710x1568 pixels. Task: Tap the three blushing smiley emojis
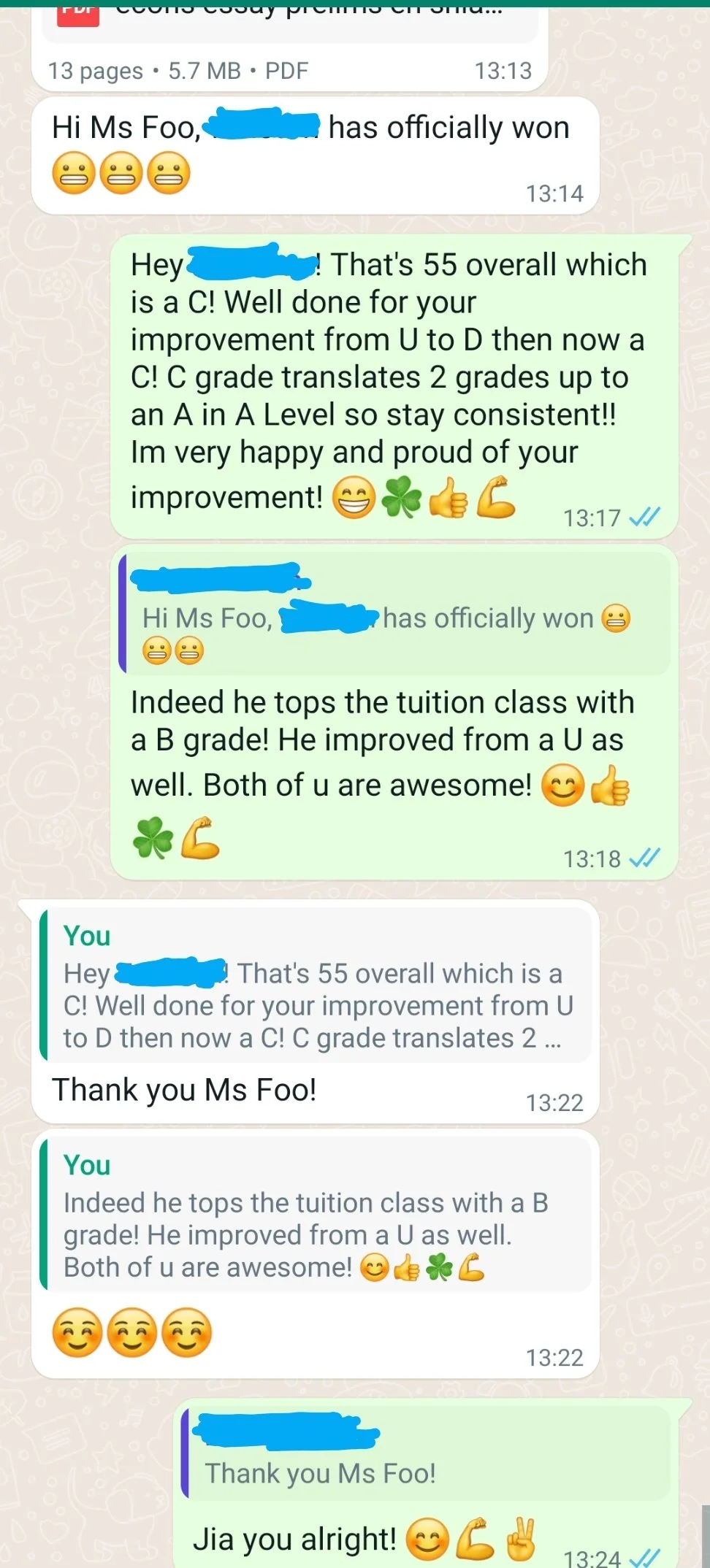point(132,1332)
